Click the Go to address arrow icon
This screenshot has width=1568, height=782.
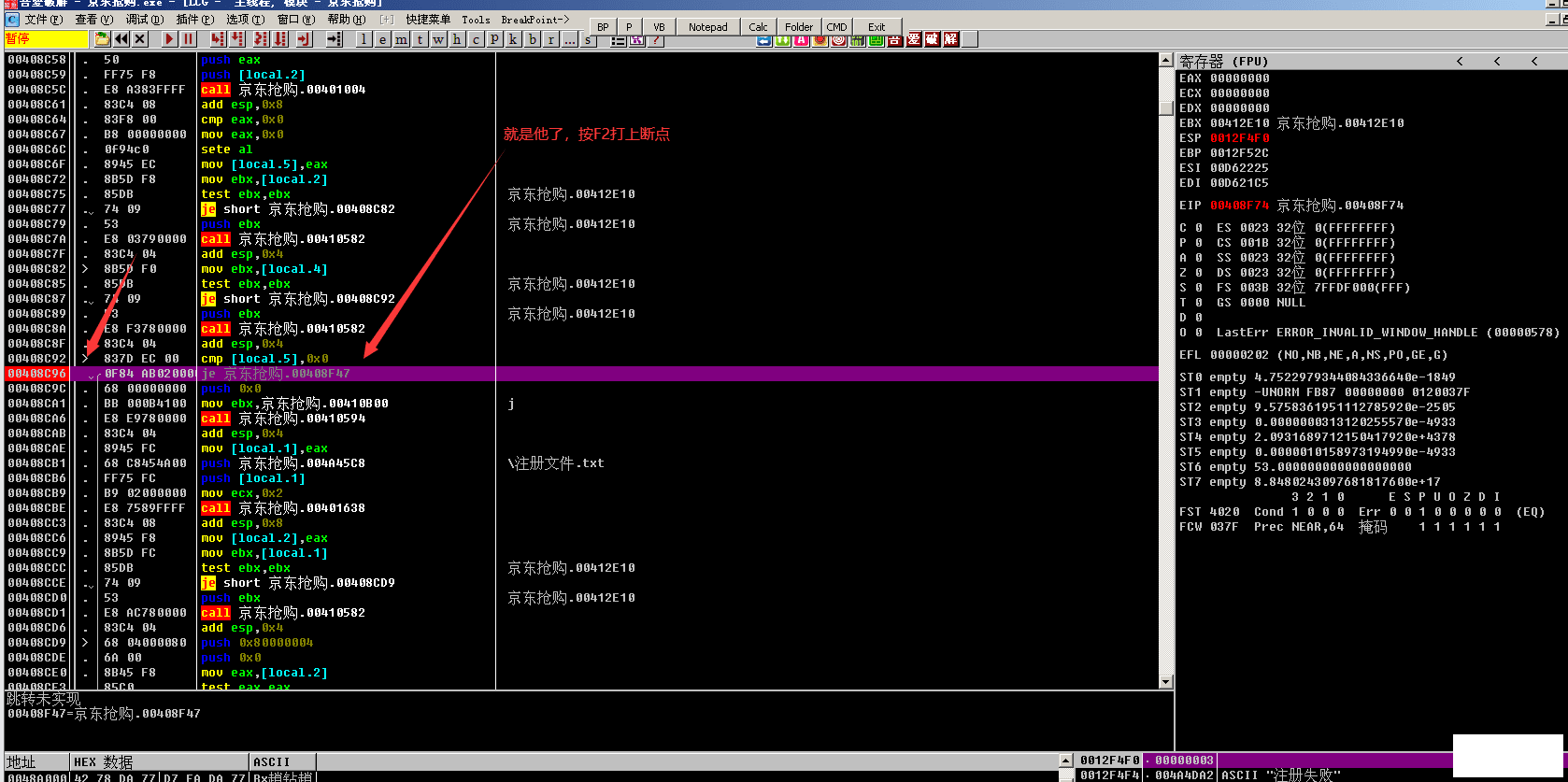[334, 39]
